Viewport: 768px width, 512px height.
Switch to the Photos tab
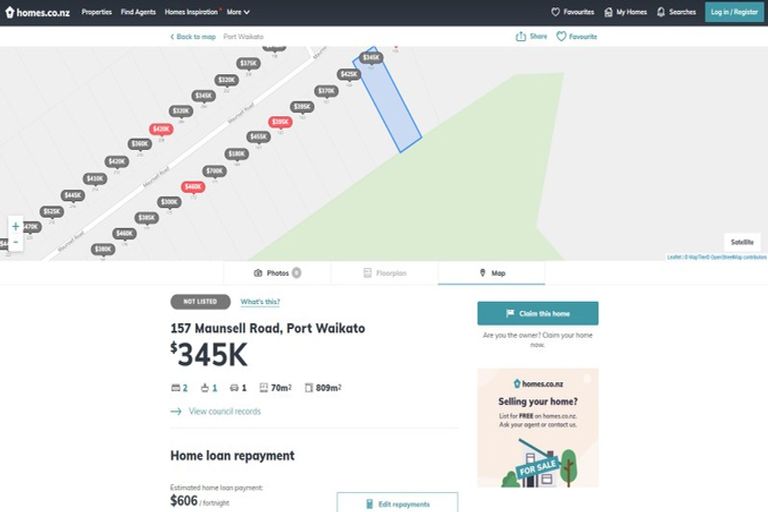point(277,273)
